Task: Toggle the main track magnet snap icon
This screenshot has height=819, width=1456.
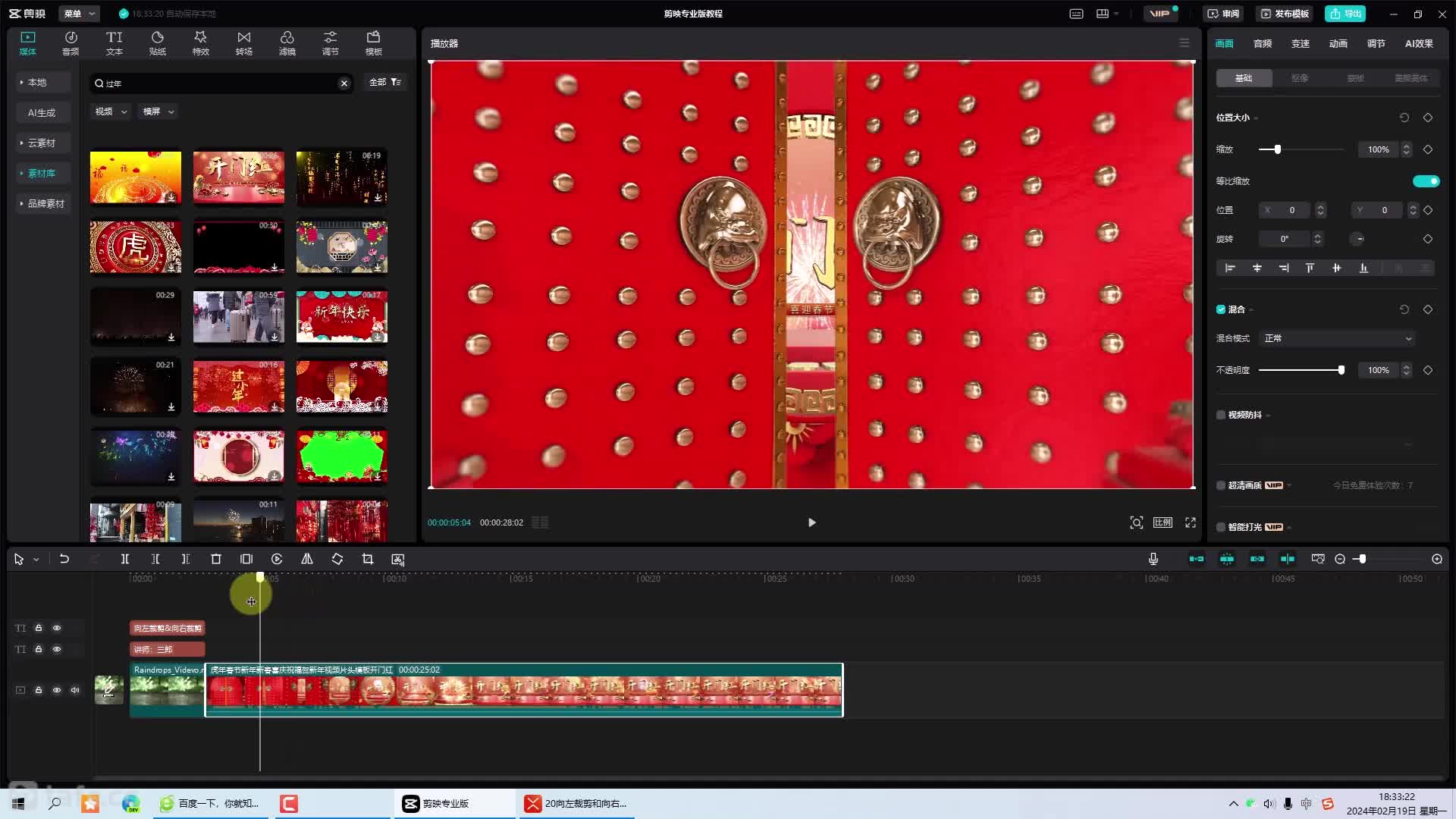Action: point(1197,559)
